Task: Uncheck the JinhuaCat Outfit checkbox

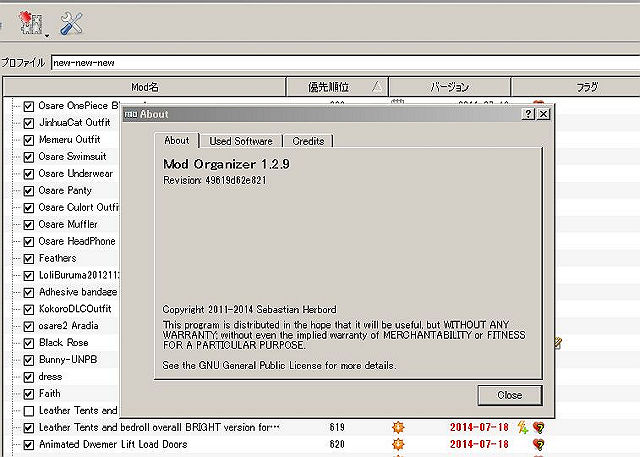Action: pyautogui.click(x=29, y=123)
